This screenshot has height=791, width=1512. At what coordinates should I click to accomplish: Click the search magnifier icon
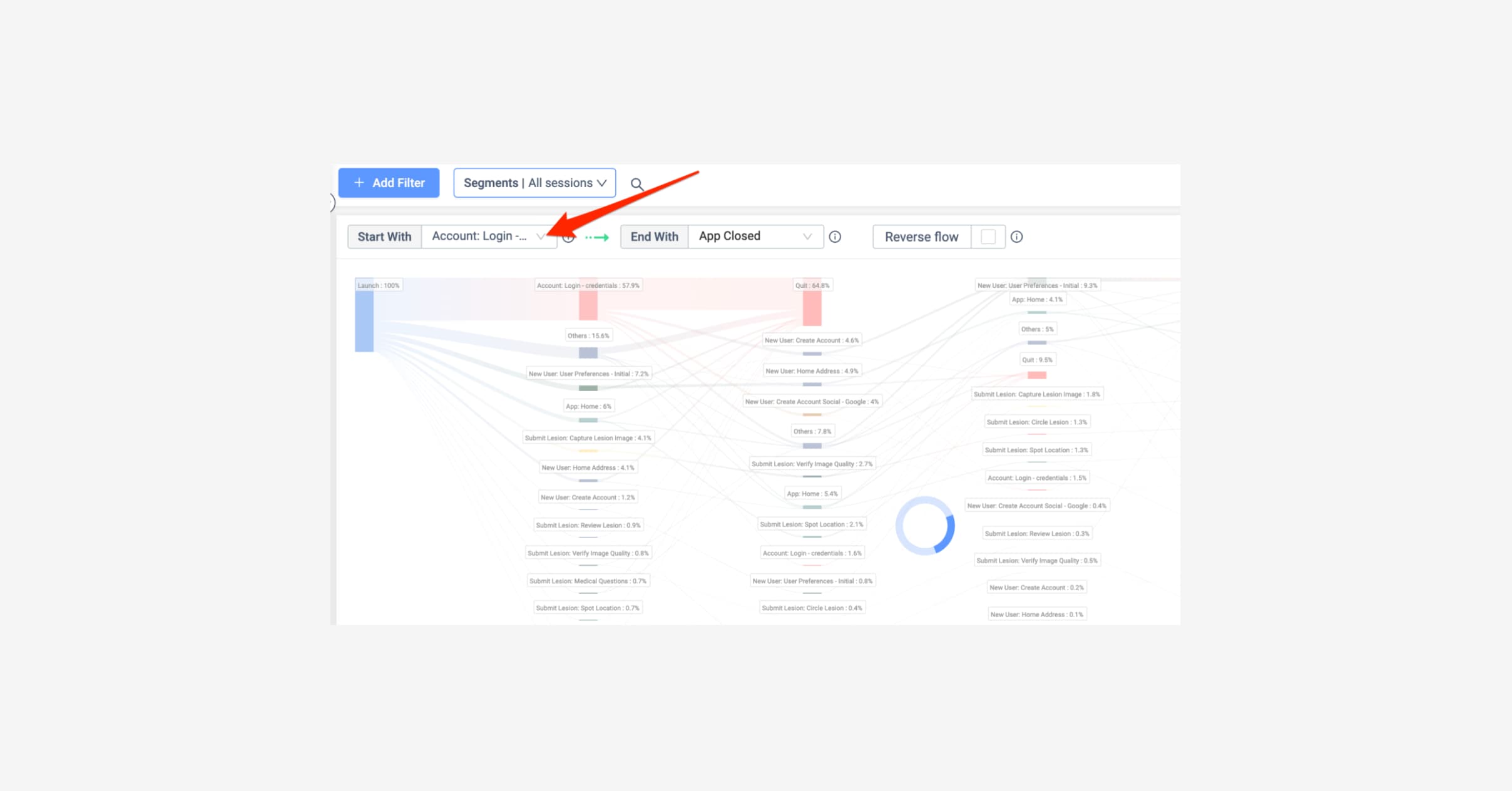636,184
